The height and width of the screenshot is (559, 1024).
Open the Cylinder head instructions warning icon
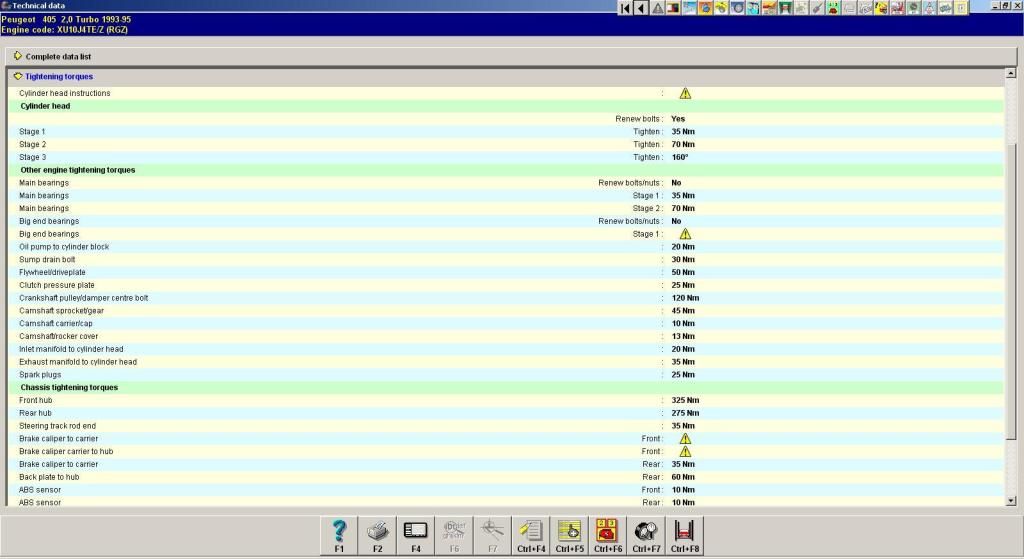click(x=685, y=93)
